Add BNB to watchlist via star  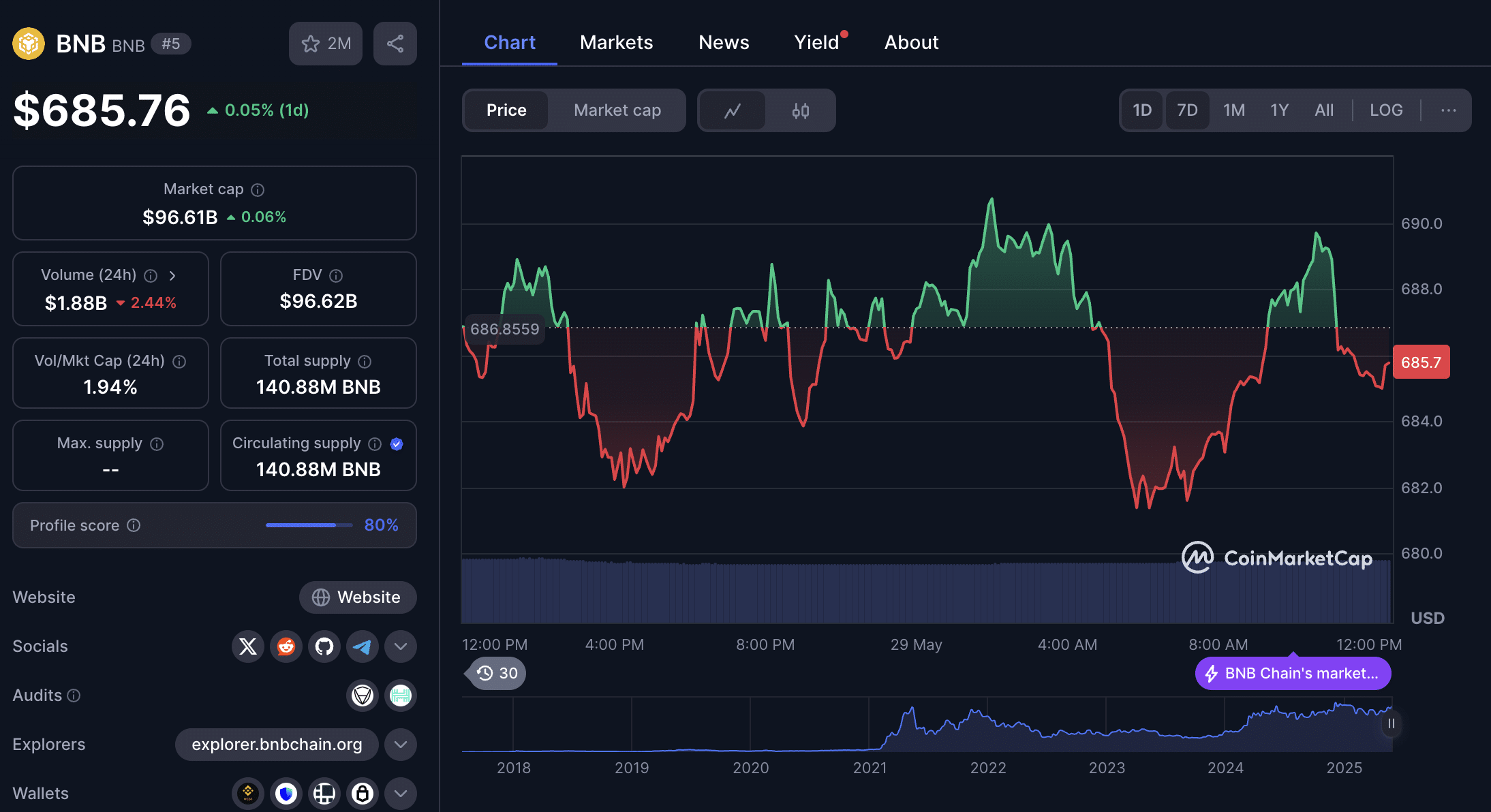click(x=326, y=44)
